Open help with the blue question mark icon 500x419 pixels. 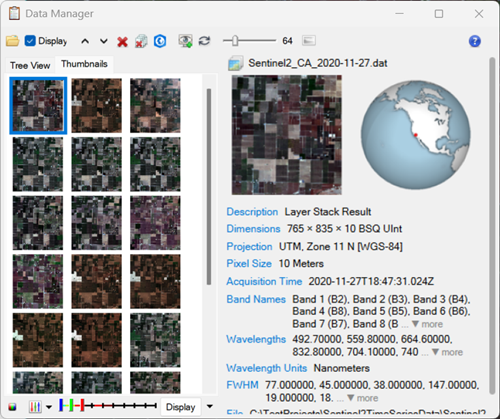coord(475,41)
